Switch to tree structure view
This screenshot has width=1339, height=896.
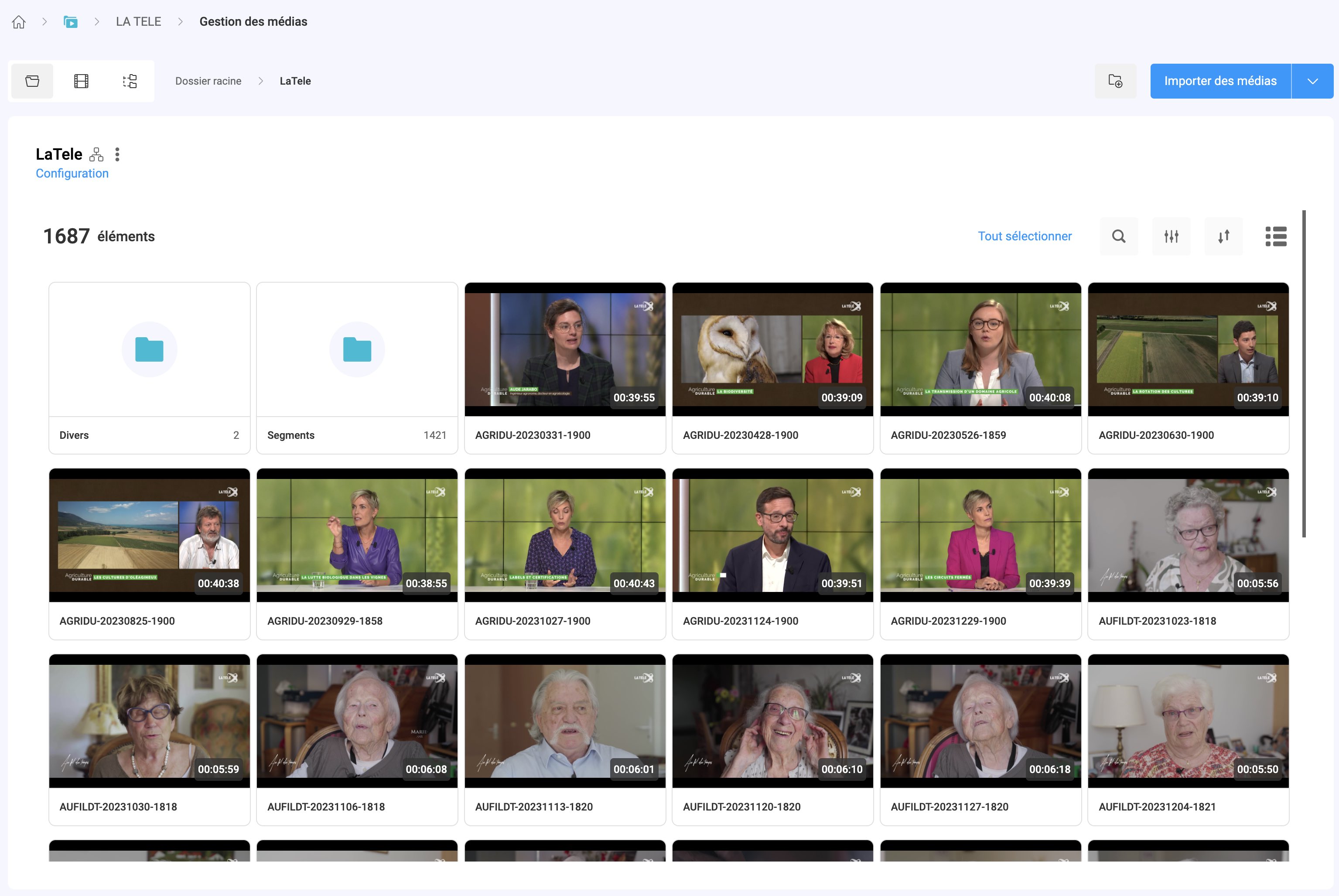(130, 81)
